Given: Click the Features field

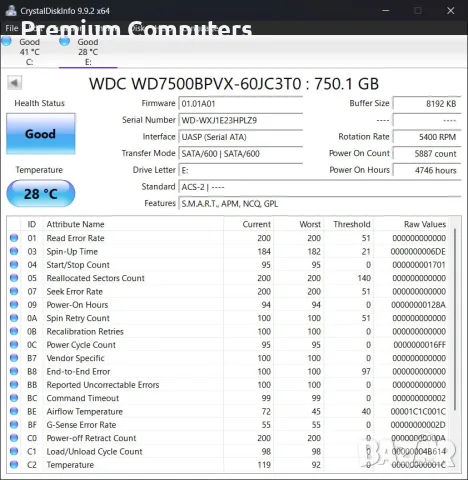Looking at the screenshot, I should coord(320,204).
